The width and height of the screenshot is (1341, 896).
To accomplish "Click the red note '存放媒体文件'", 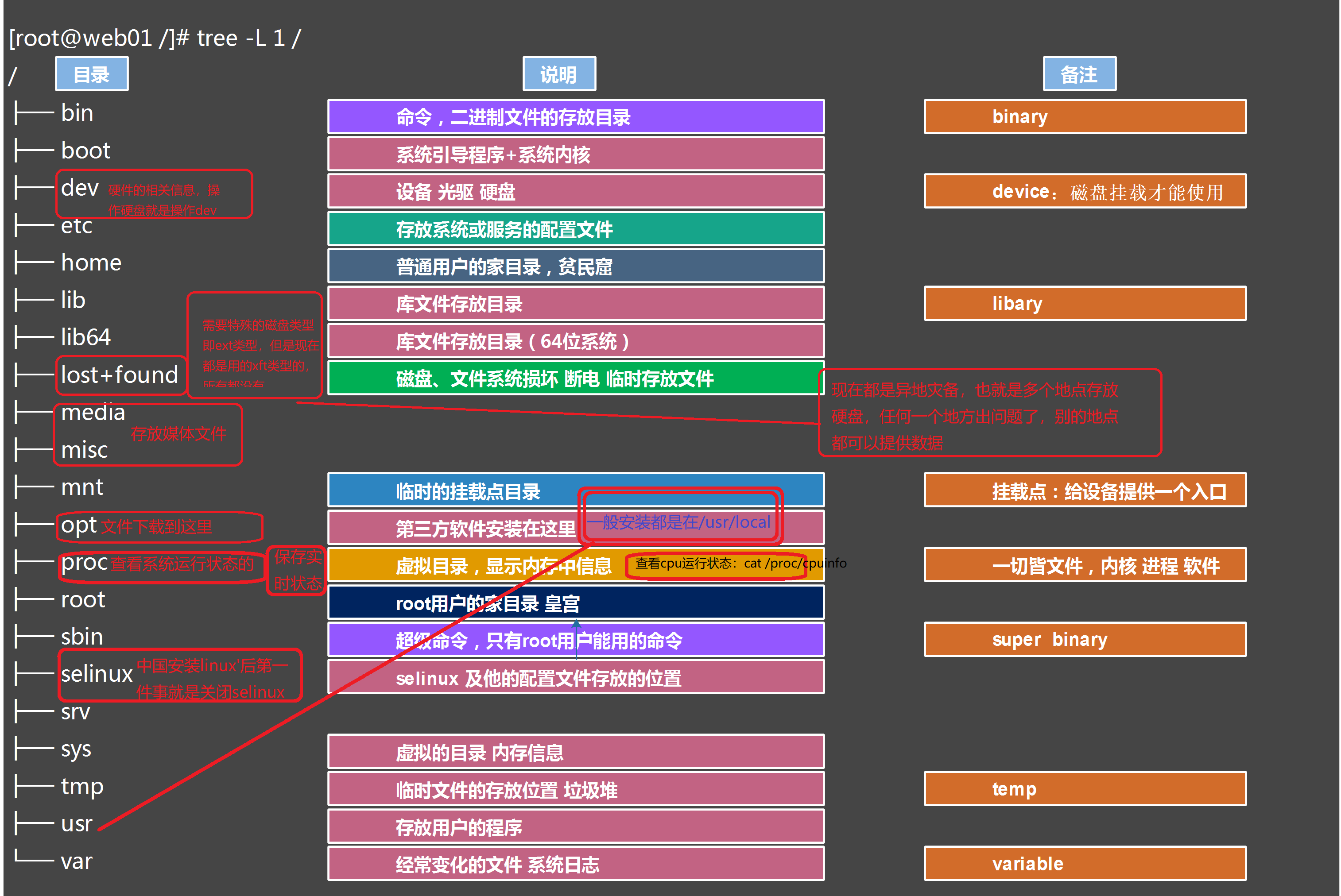I will tap(179, 434).
